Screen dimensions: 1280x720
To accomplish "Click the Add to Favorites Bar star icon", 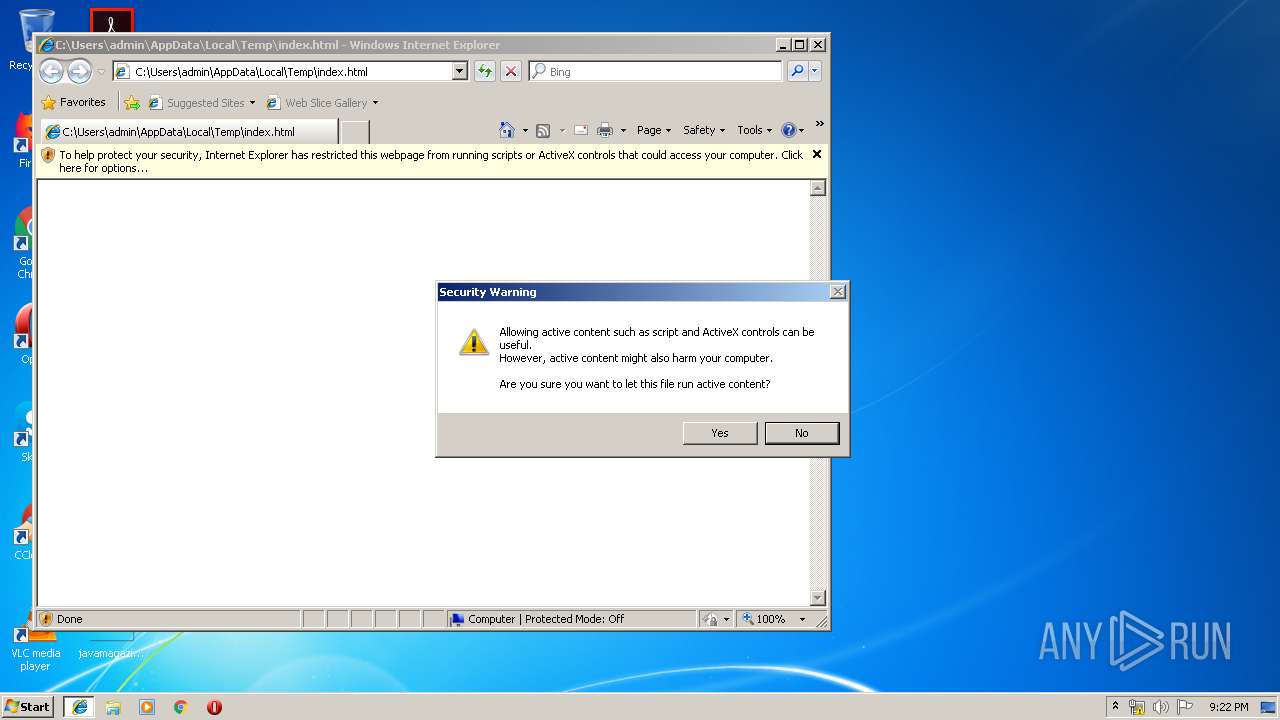I will pos(132,102).
